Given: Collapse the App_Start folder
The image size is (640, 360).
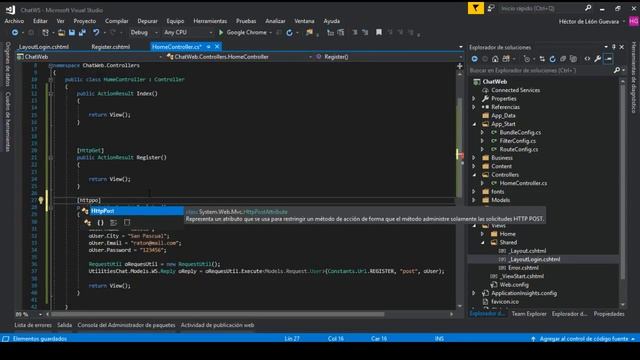Looking at the screenshot, I should (x=474, y=124).
